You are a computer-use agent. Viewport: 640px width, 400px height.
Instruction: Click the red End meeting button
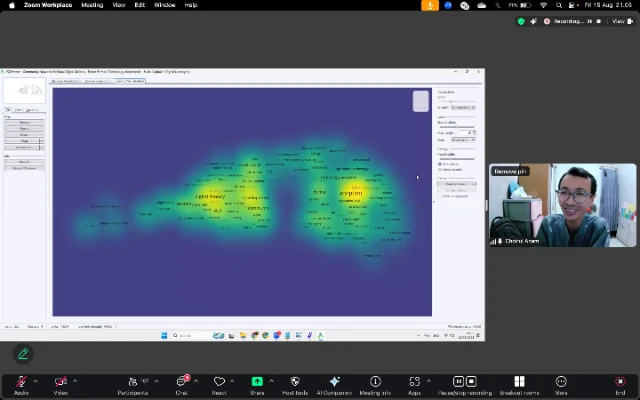(x=620, y=382)
